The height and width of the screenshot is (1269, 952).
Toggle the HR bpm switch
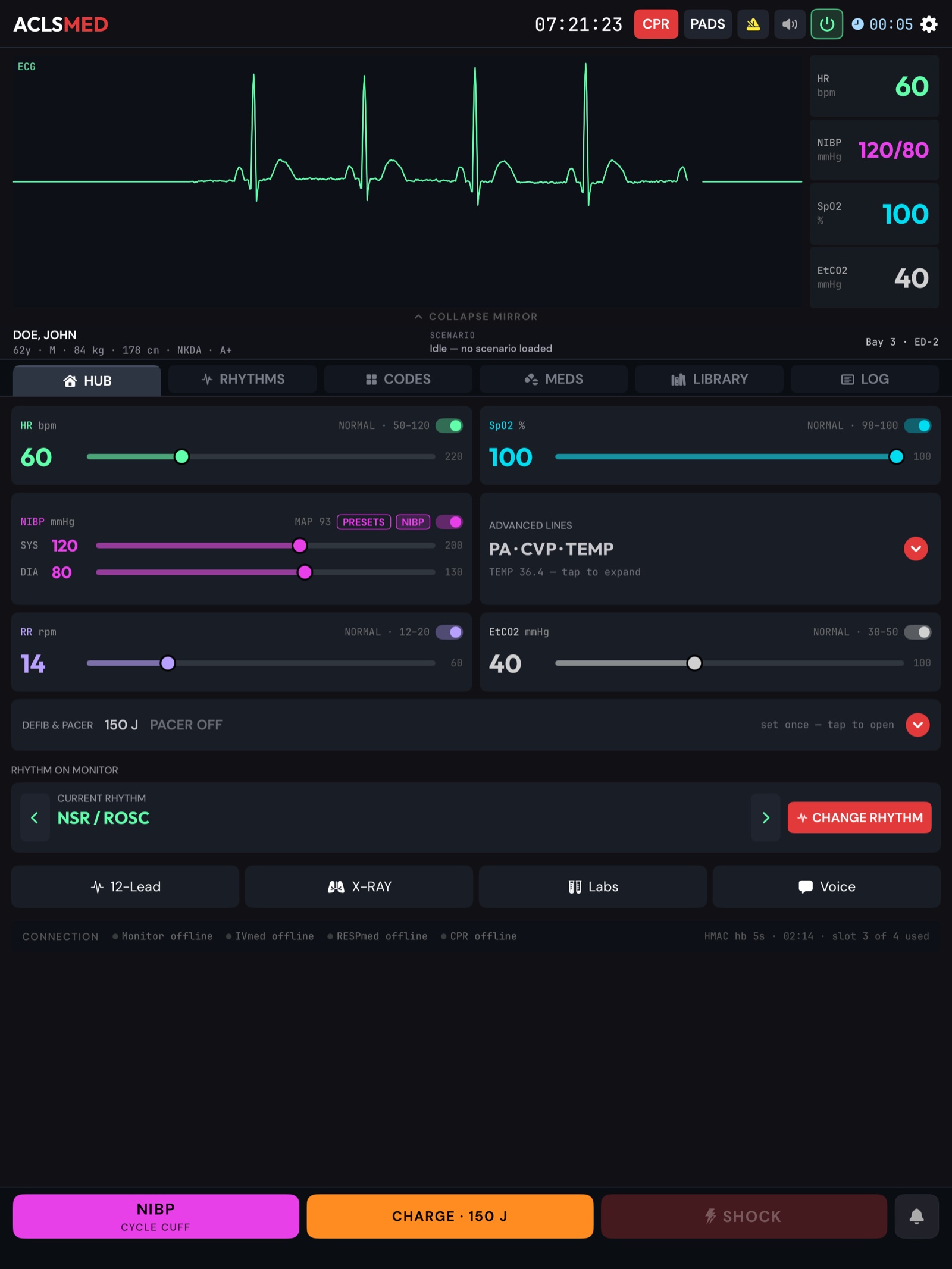pos(449,425)
